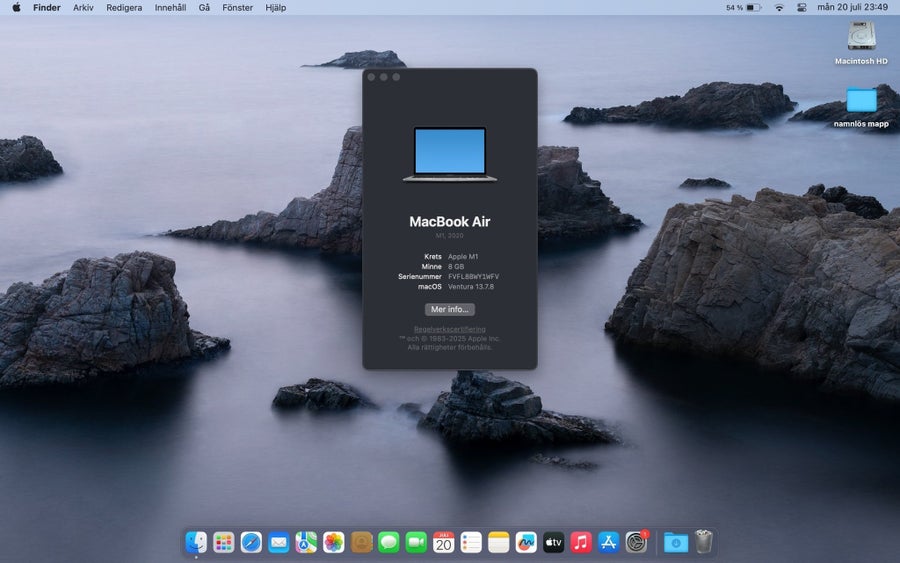The height and width of the screenshot is (563, 900).
Task: Open System Settings with notification badge
Action: point(637,542)
